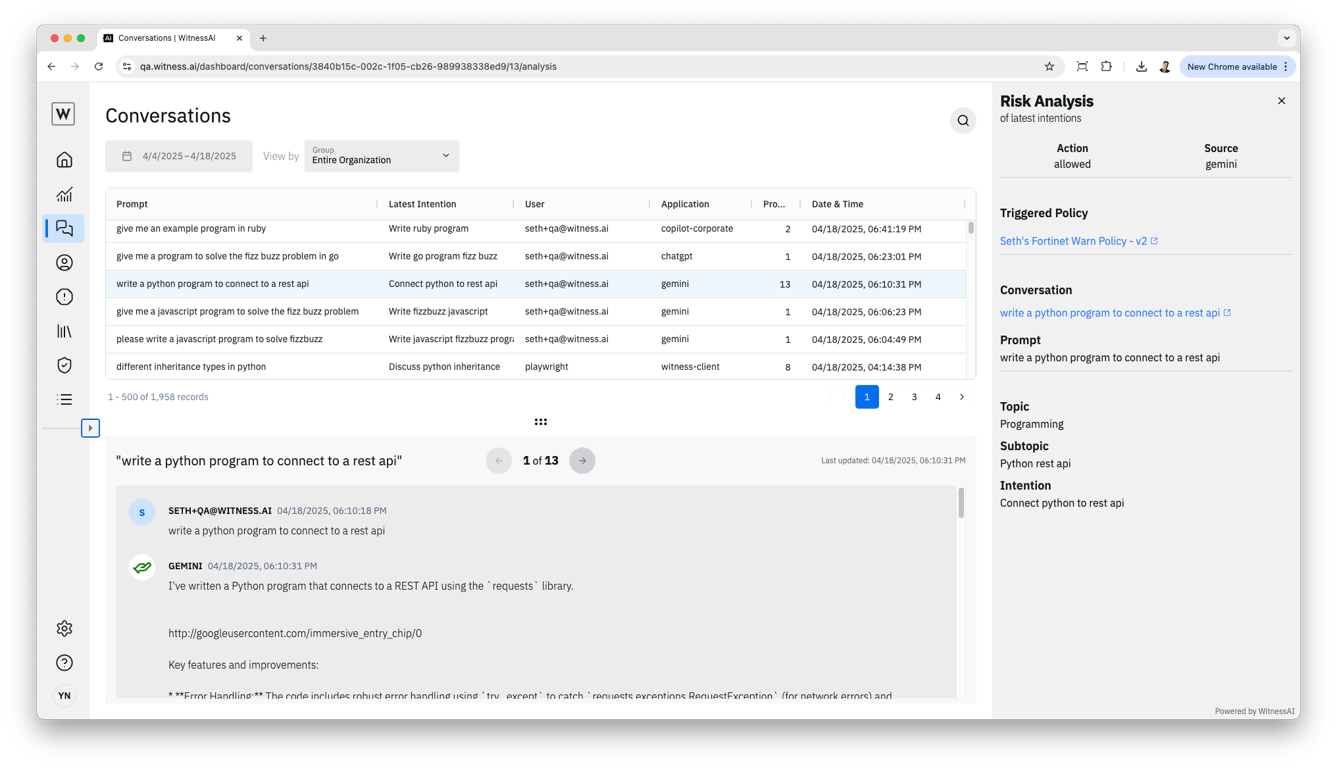Click the table vertical scrollbar
This screenshot has width=1337, height=768.
tap(970, 228)
